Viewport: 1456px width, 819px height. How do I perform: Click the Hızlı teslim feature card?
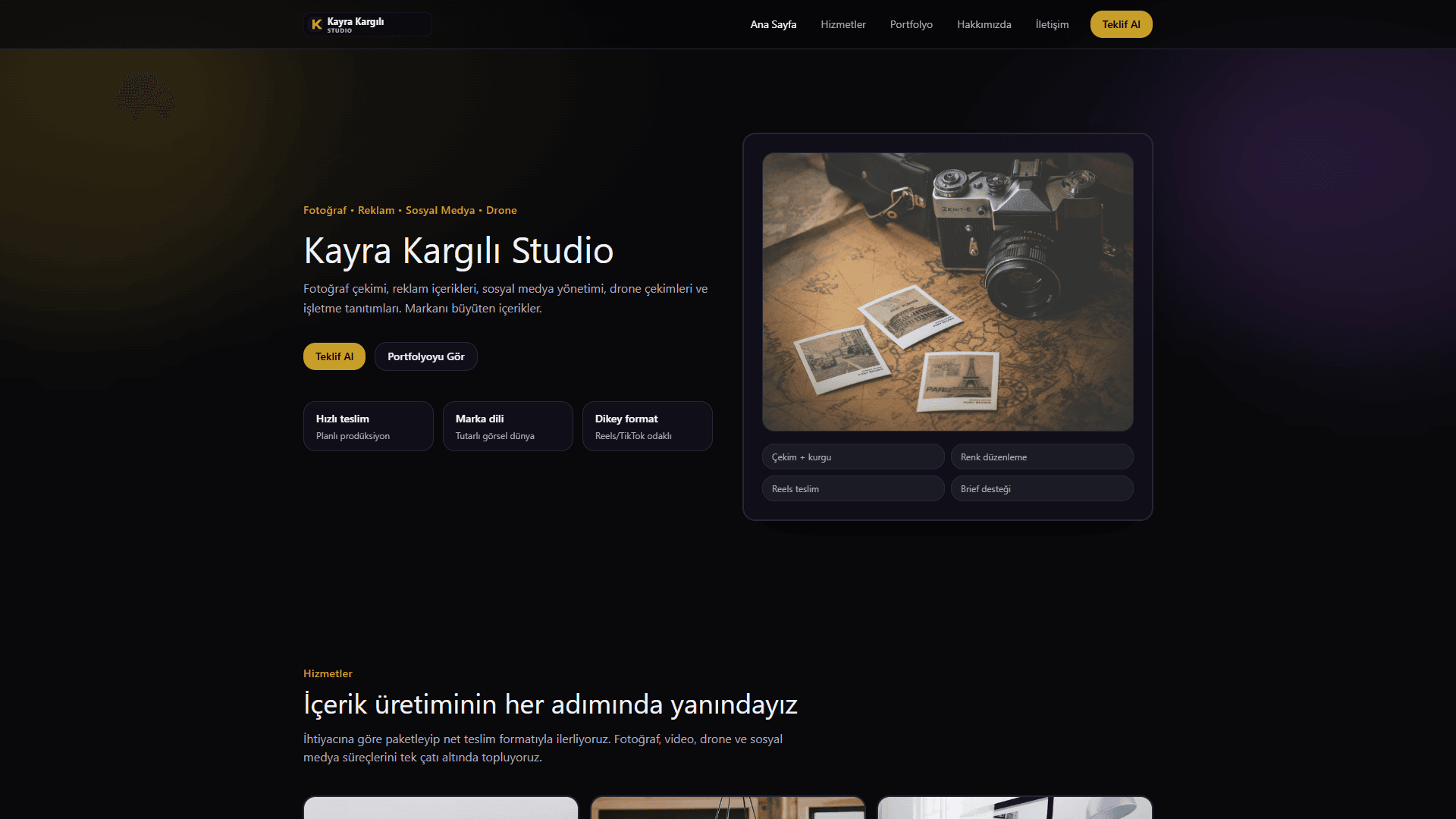[368, 426]
